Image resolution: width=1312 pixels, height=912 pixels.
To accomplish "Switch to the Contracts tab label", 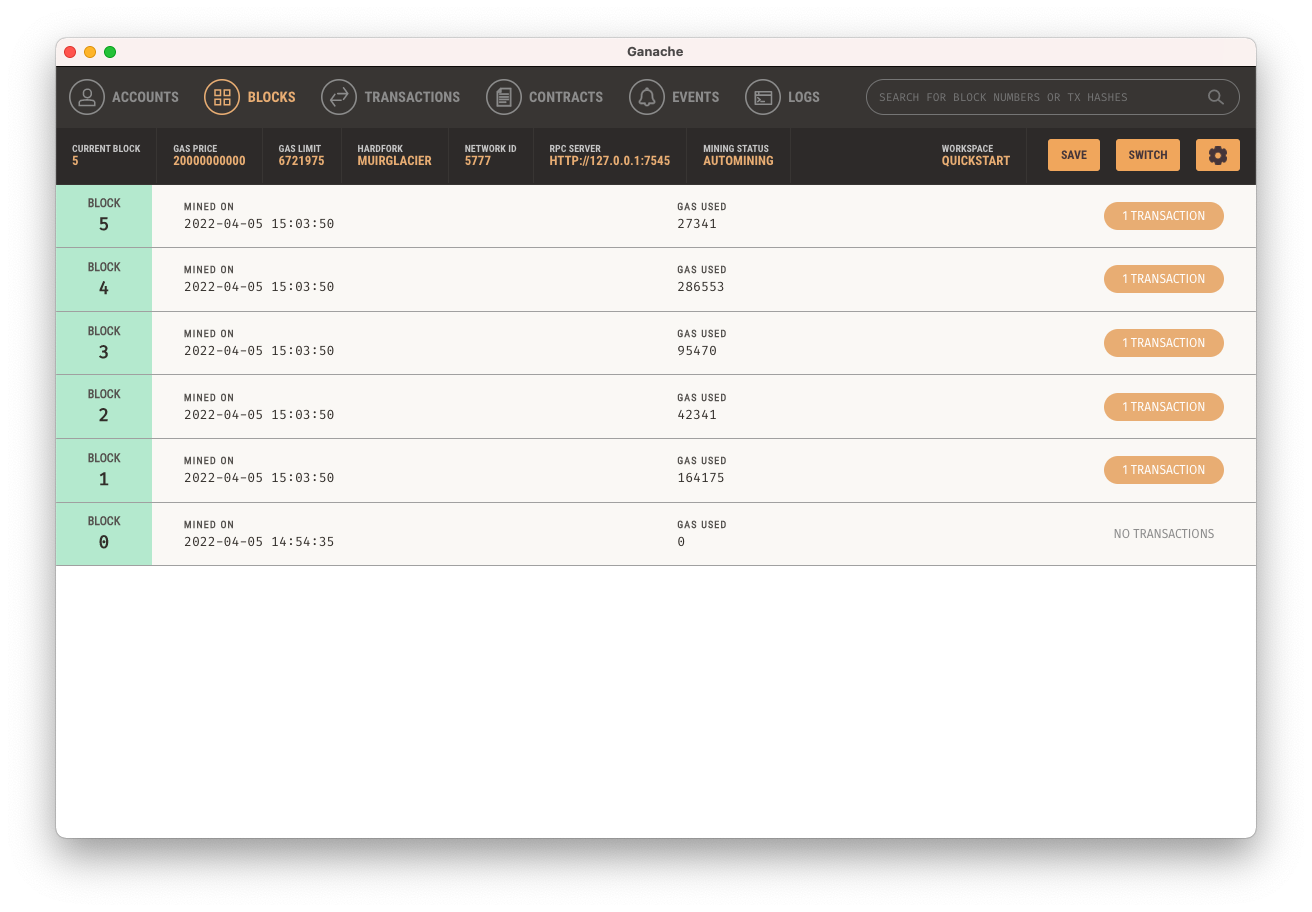I will click(x=566, y=97).
